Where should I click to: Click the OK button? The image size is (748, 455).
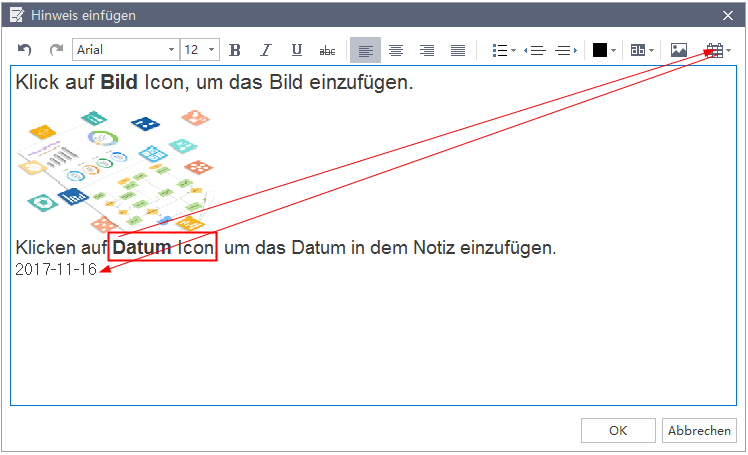618,431
